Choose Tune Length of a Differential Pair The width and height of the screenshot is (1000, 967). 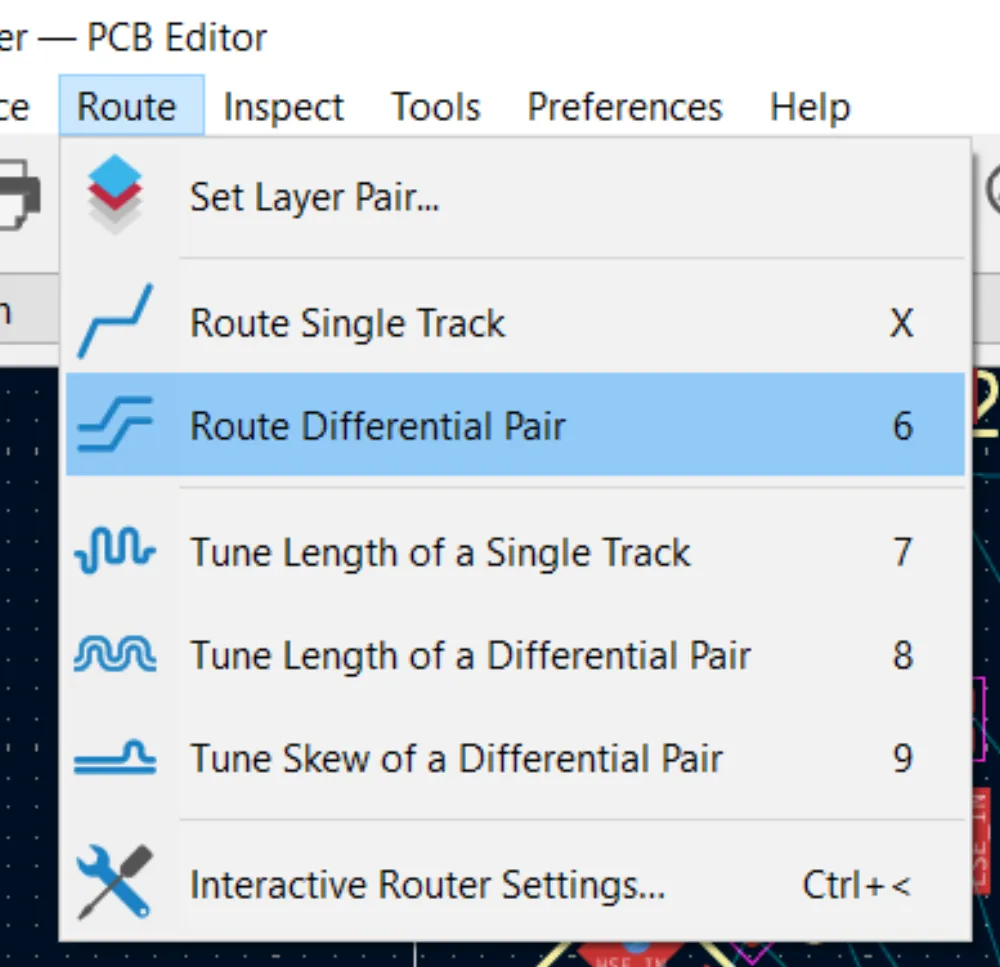point(470,656)
